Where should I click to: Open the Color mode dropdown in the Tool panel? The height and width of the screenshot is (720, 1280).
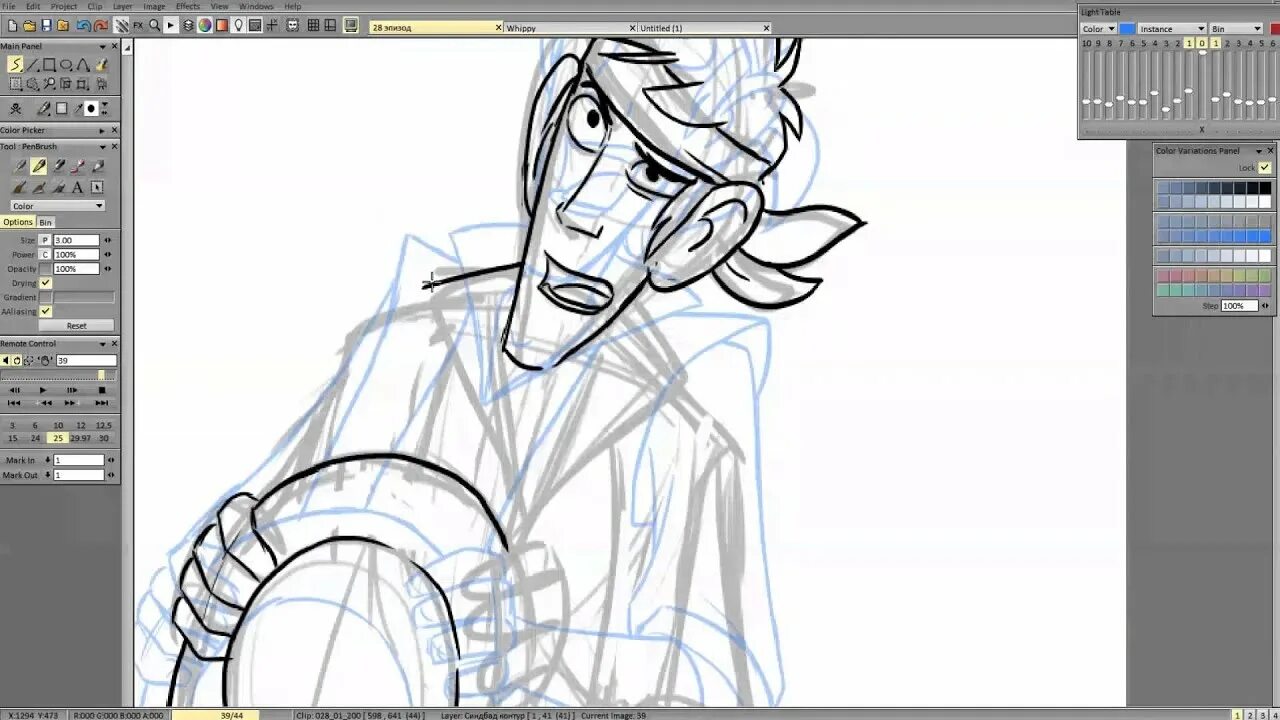coord(57,206)
